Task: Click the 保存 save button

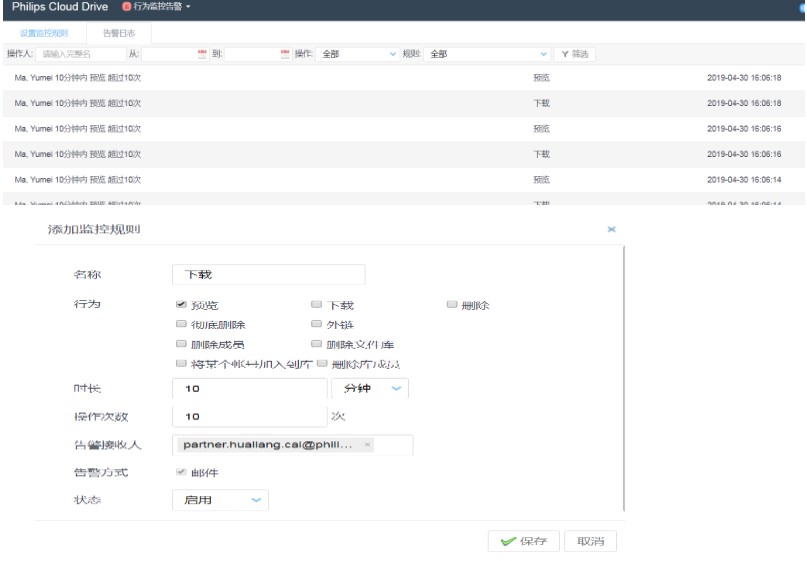Action: [523, 541]
